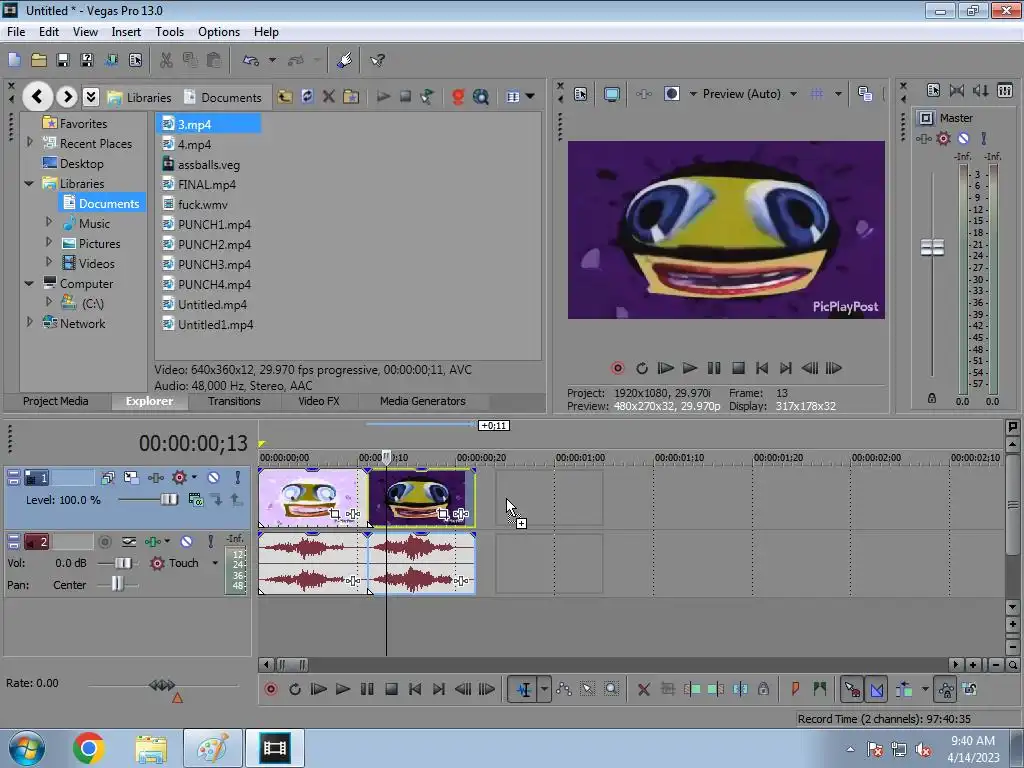1024x768 pixels.
Task: Click the purple face video clip on timeline
Action: 422,498
